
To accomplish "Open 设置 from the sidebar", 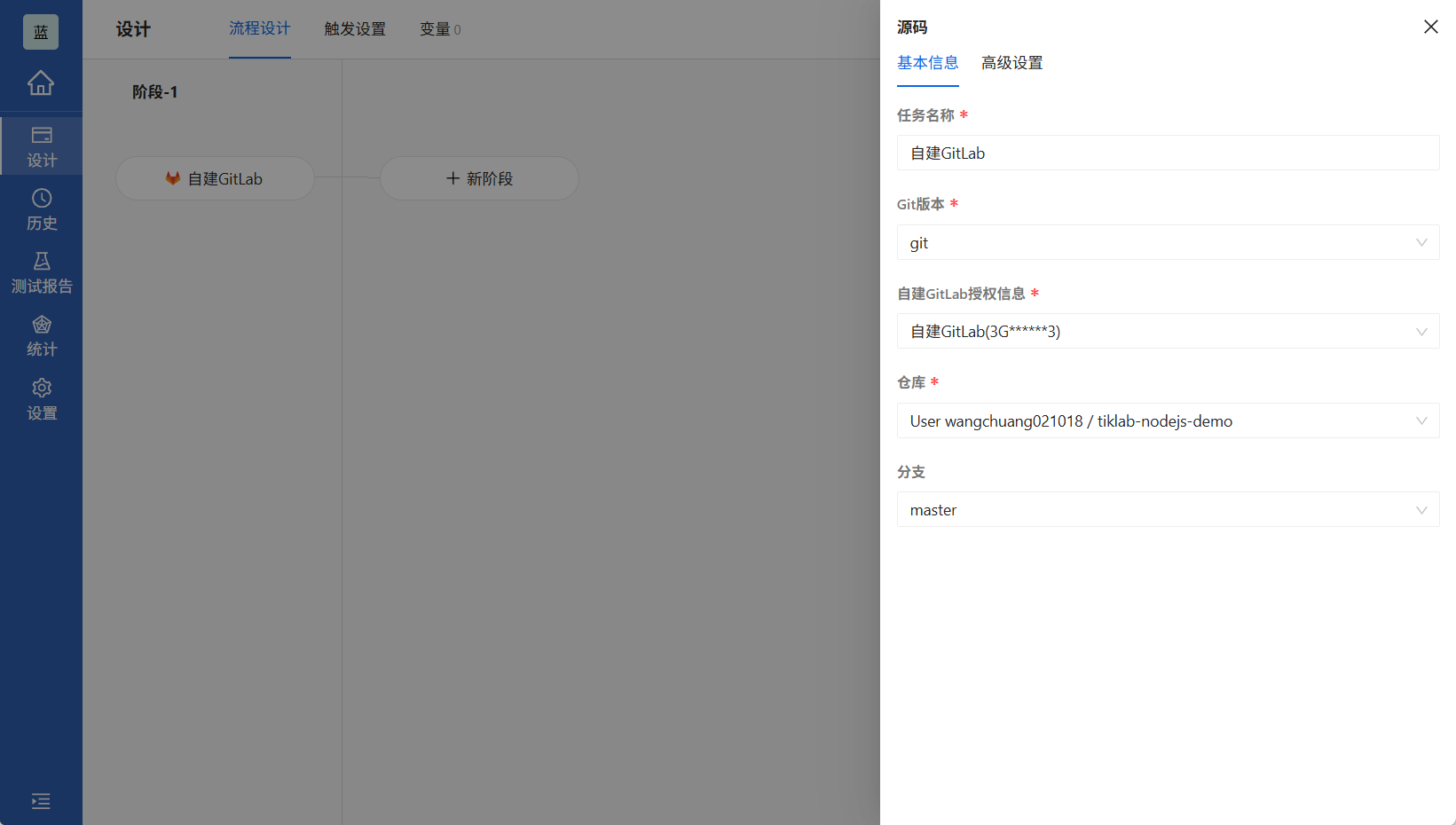I will click(41, 397).
